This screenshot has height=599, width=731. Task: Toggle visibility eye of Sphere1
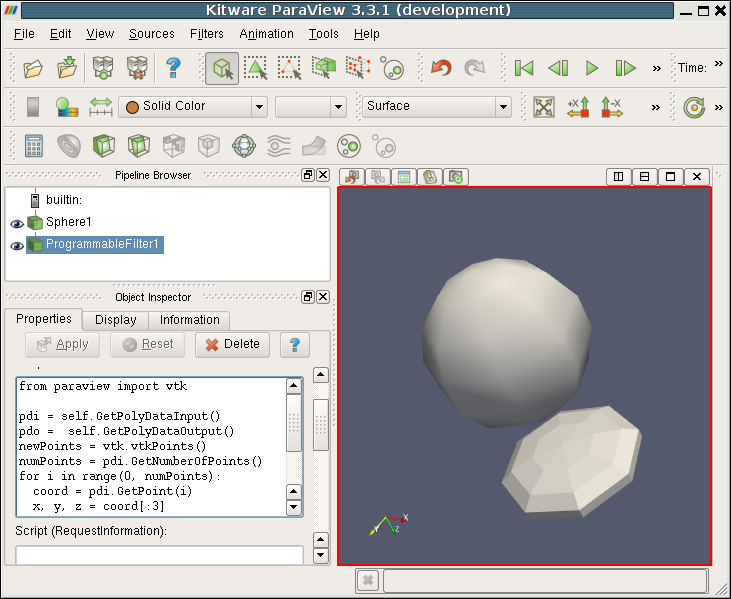(x=17, y=224)
